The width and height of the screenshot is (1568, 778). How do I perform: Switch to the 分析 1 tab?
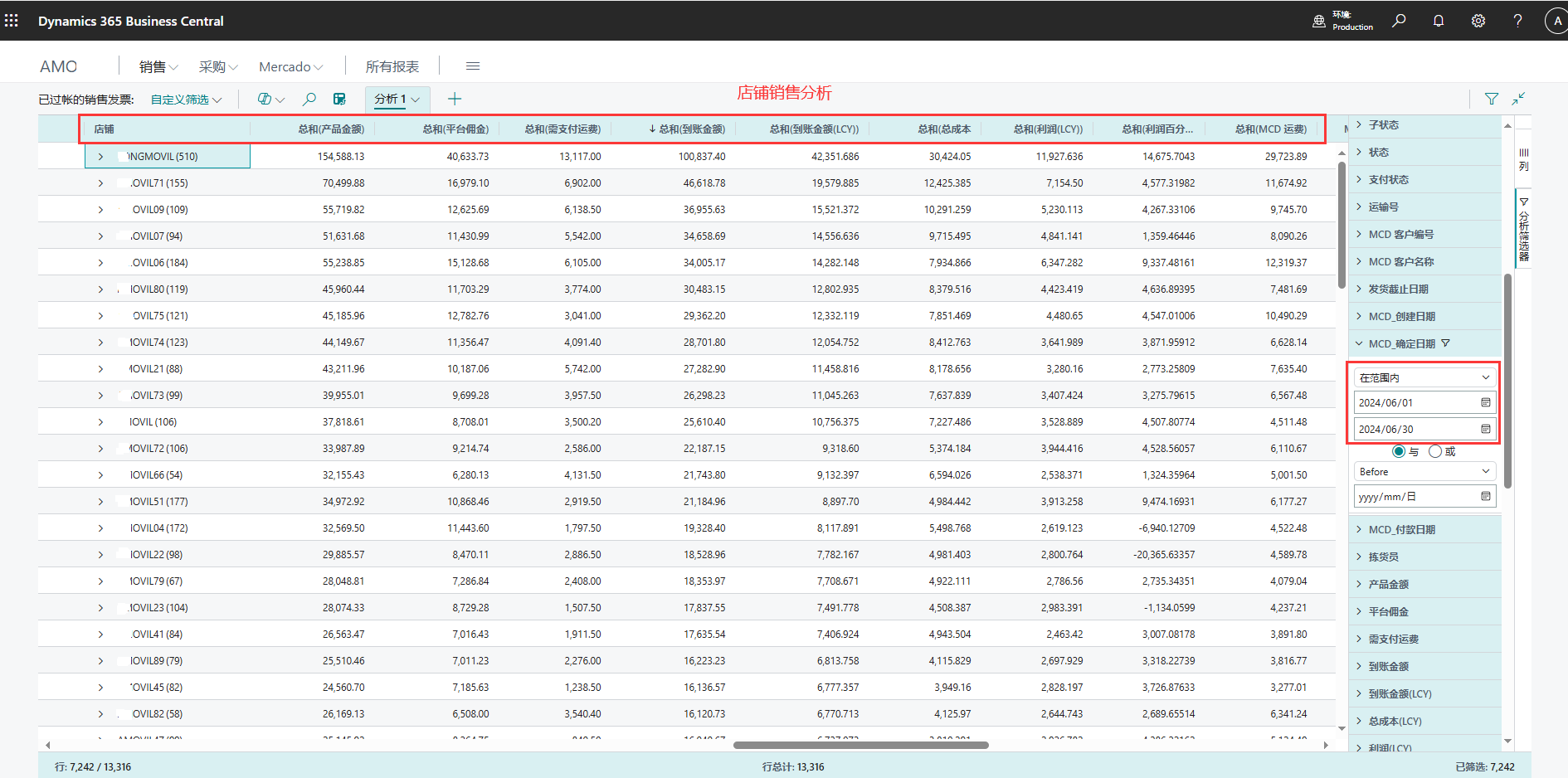391,100
